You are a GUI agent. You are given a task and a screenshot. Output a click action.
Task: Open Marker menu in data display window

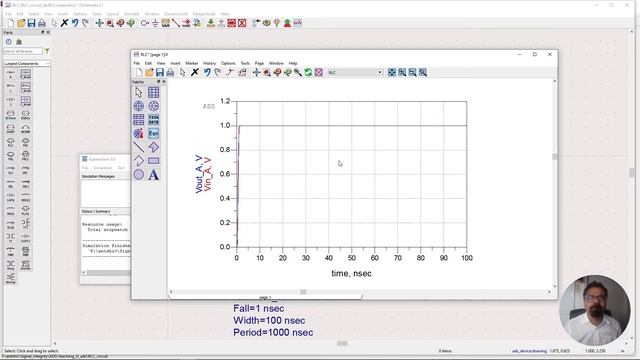click(x=191, y=63)
